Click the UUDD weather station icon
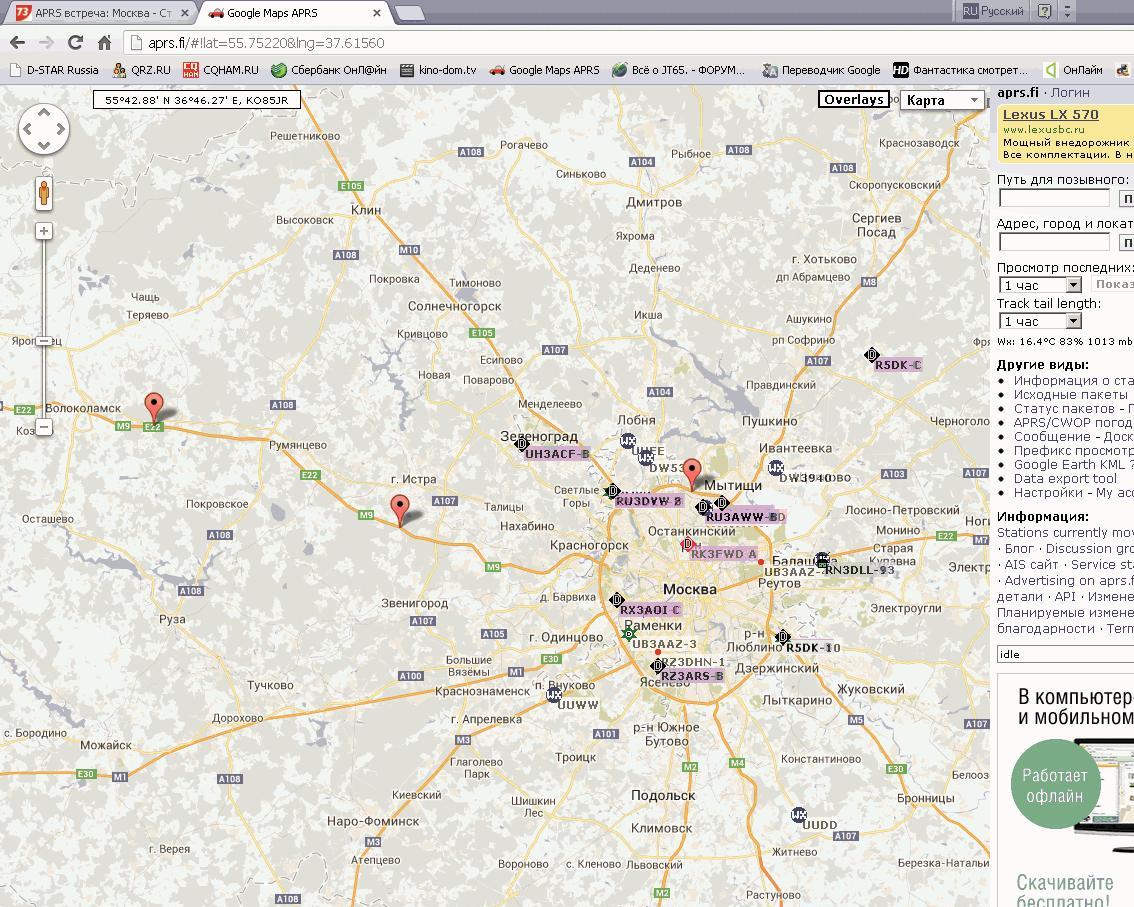This screenshot has width=1134, height=907. [798, 815]
